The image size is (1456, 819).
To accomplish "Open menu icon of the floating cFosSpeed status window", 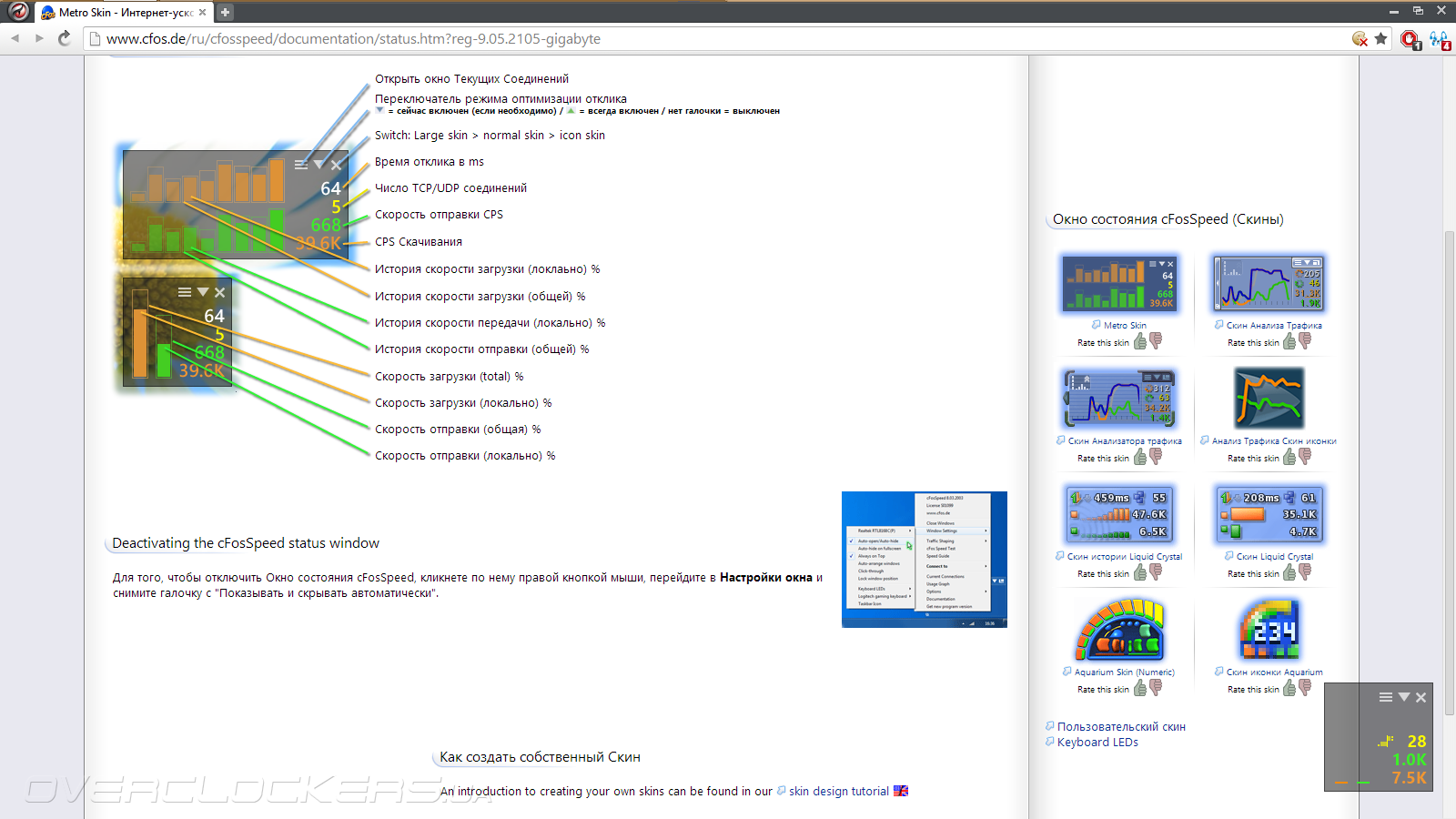I will pyautogui.click(x=1386, y=697).
